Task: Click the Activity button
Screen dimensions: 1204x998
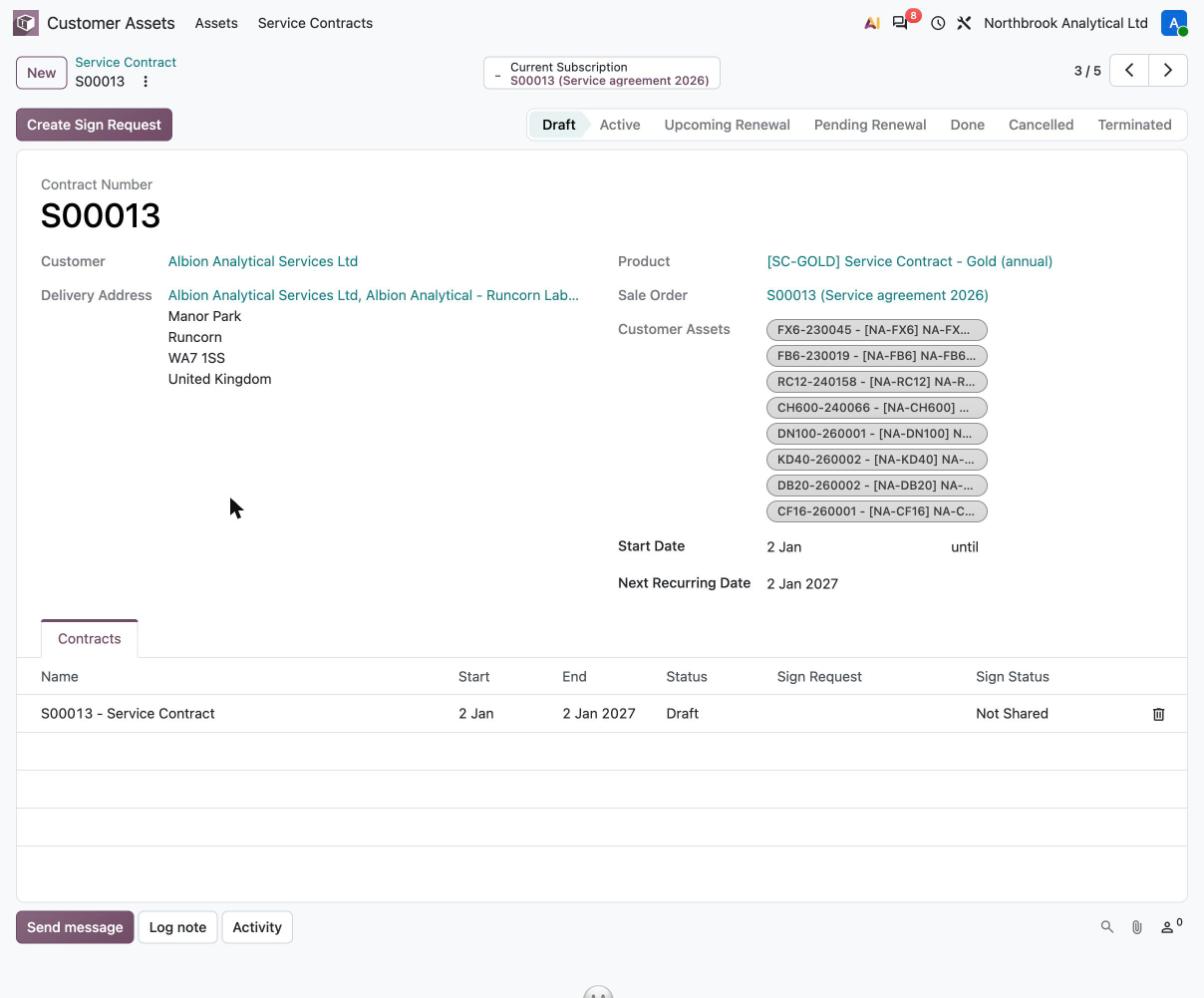Action: (x=257, y=927)
